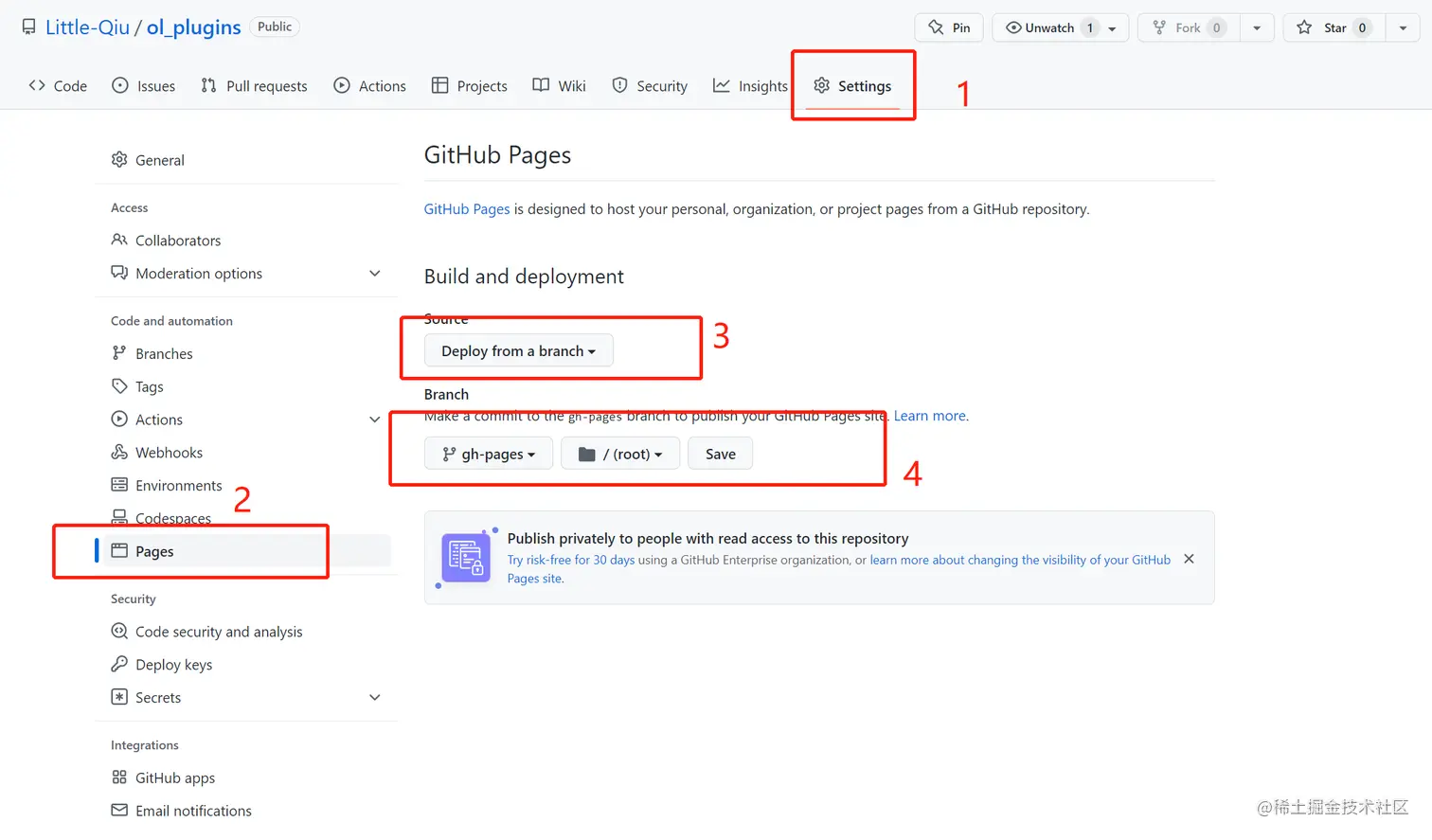Click the Pages browser icon in sidebar
This screenshot has width=1432, height=840.
point(119,550)
